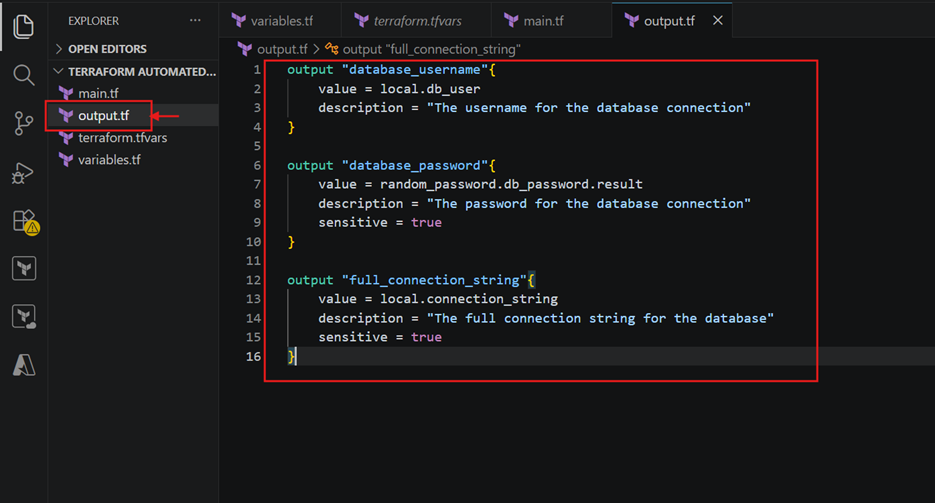Image resolution: width=935 pixels, height=503 pixels.
Task: Click local.connection_string on line 13
Action: coord(469,299)
